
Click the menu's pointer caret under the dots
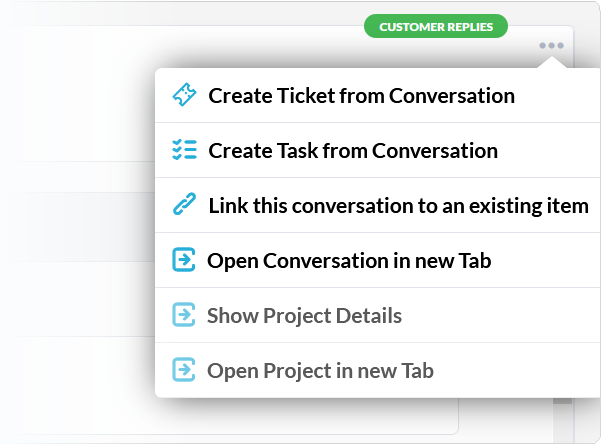click(552, 63)
